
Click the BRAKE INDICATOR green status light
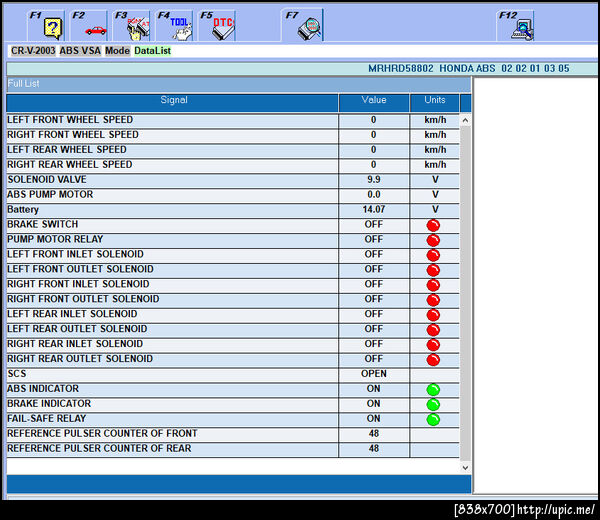pos(433,404)
